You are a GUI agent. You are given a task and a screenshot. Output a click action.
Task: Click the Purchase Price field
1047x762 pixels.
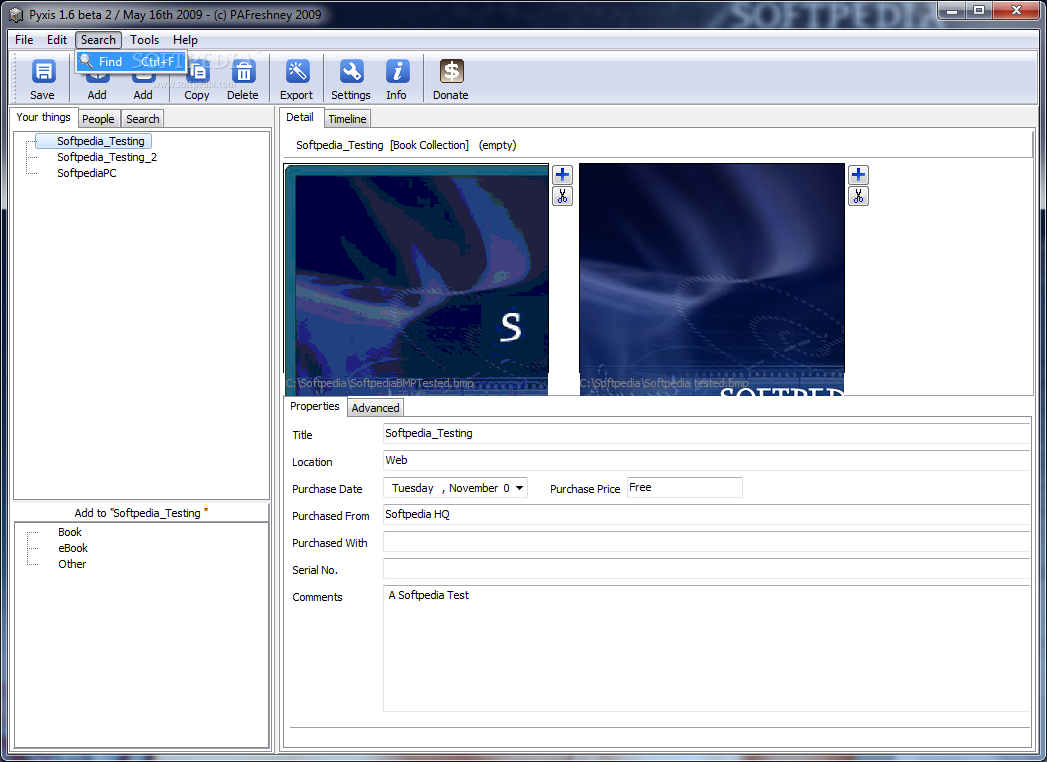[684, 488]
